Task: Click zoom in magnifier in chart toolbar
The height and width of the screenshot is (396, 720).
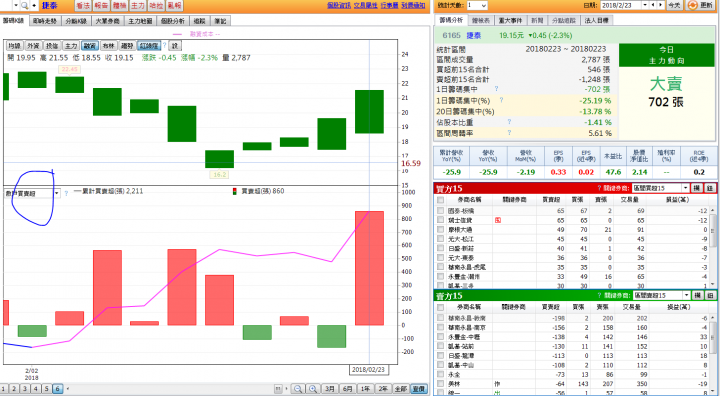Action: 313,389
